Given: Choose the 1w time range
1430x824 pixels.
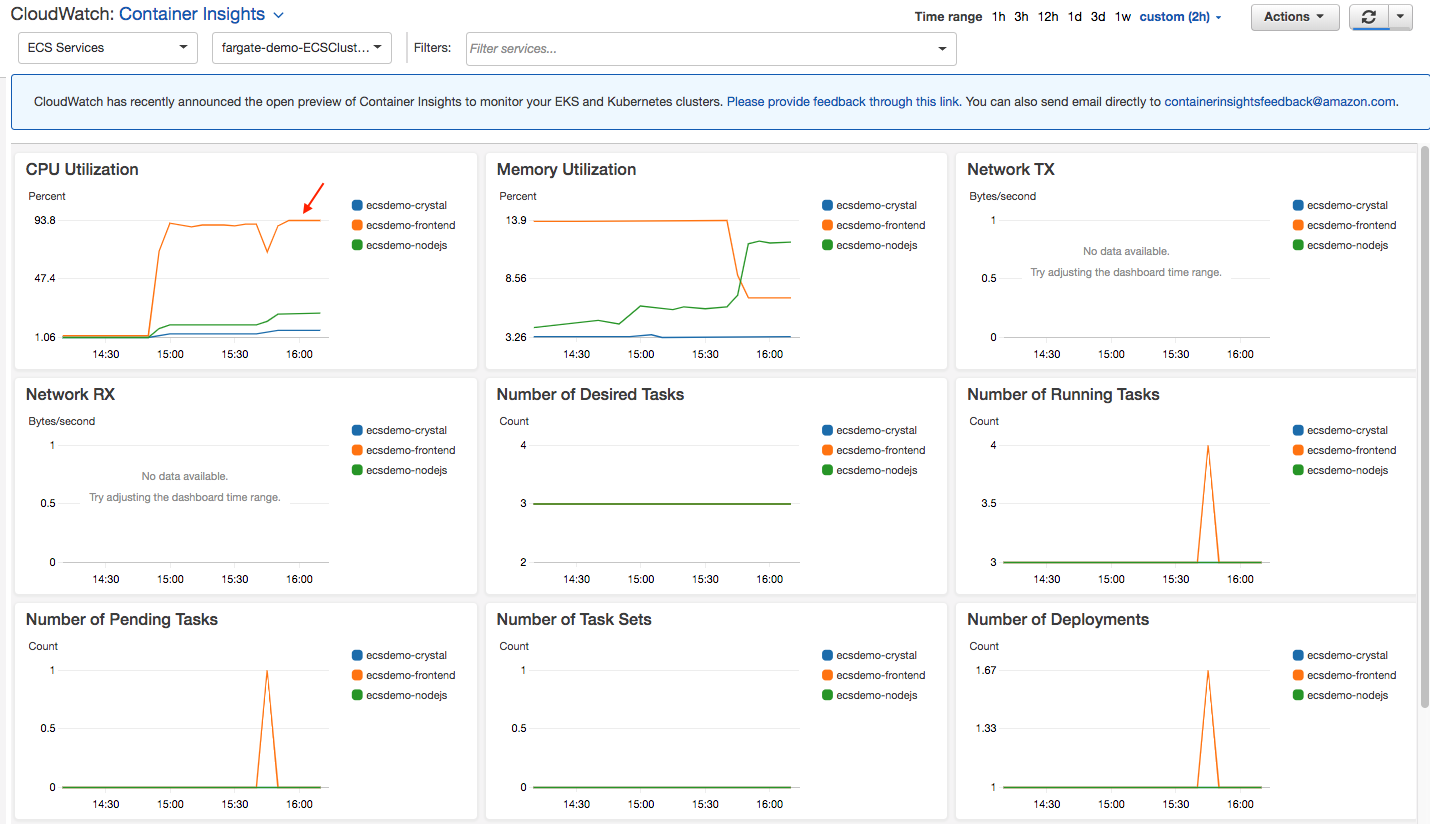Looking at the screenshot, I should [1123, 17].
